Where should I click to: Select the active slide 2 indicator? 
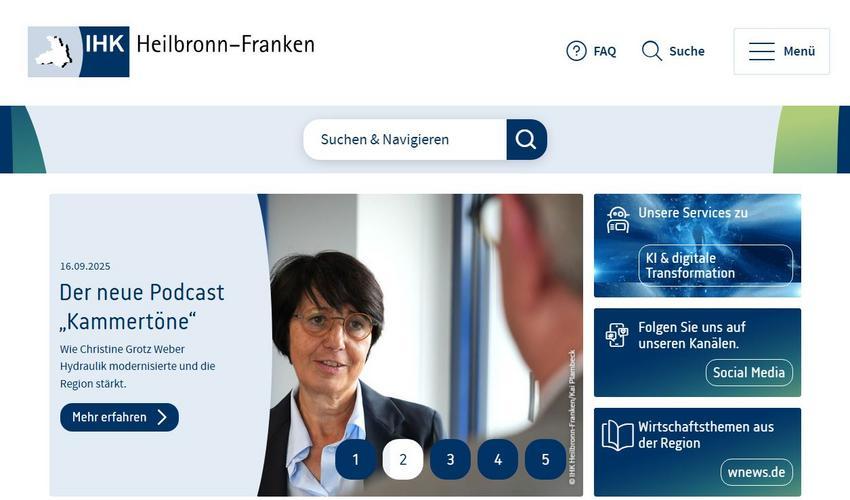pyautogui.click(x=403, y=459)
